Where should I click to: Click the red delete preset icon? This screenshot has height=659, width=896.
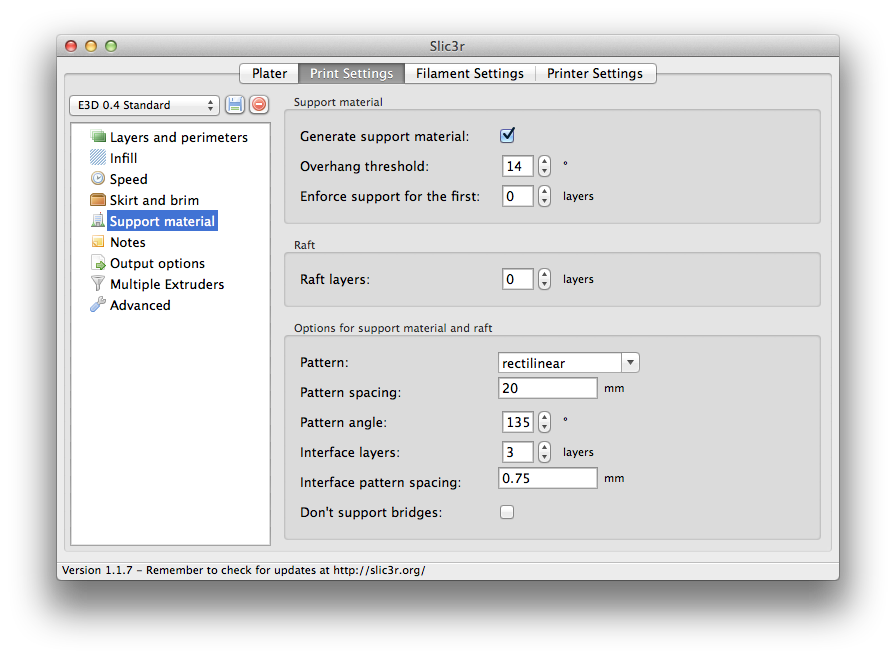pyautogui.click(x=259, y=105)
